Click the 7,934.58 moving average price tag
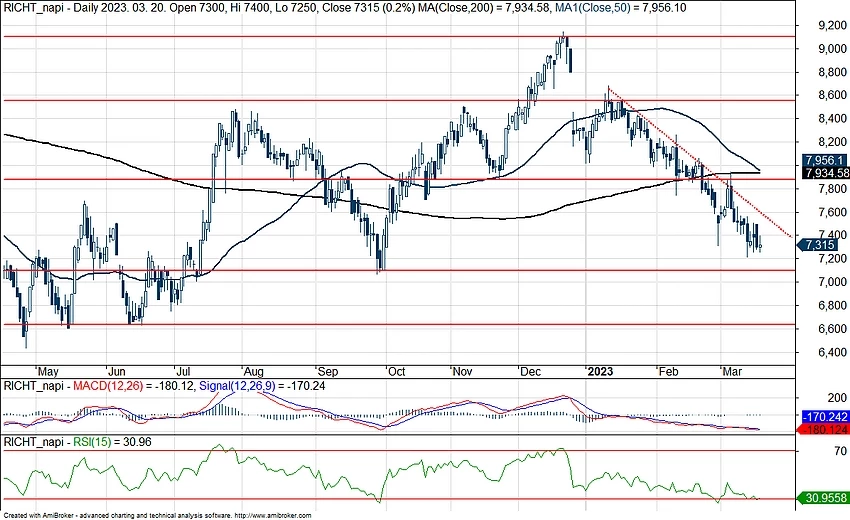This screenshot has width=850, height=520. [x=824, y=173]
